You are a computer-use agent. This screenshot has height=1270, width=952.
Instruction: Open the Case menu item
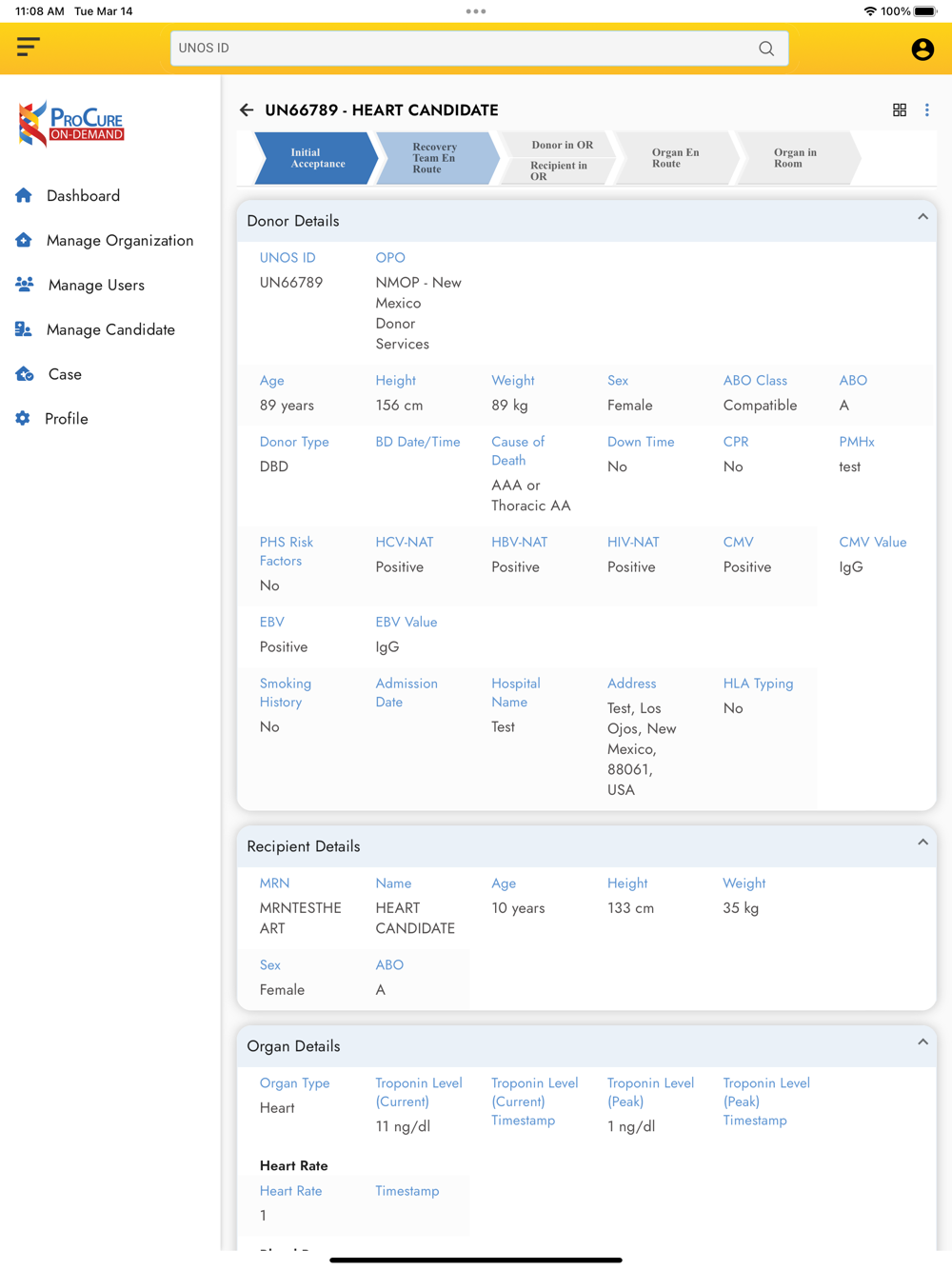coord(65,374)
